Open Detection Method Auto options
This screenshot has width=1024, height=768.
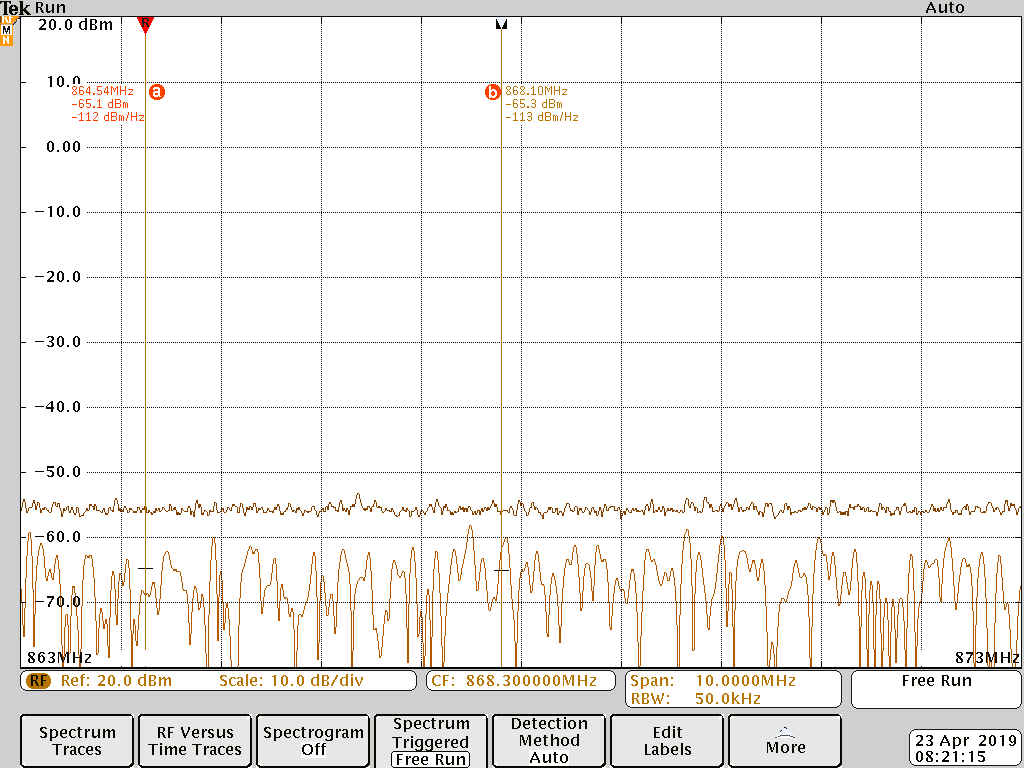tap(549, 741)
